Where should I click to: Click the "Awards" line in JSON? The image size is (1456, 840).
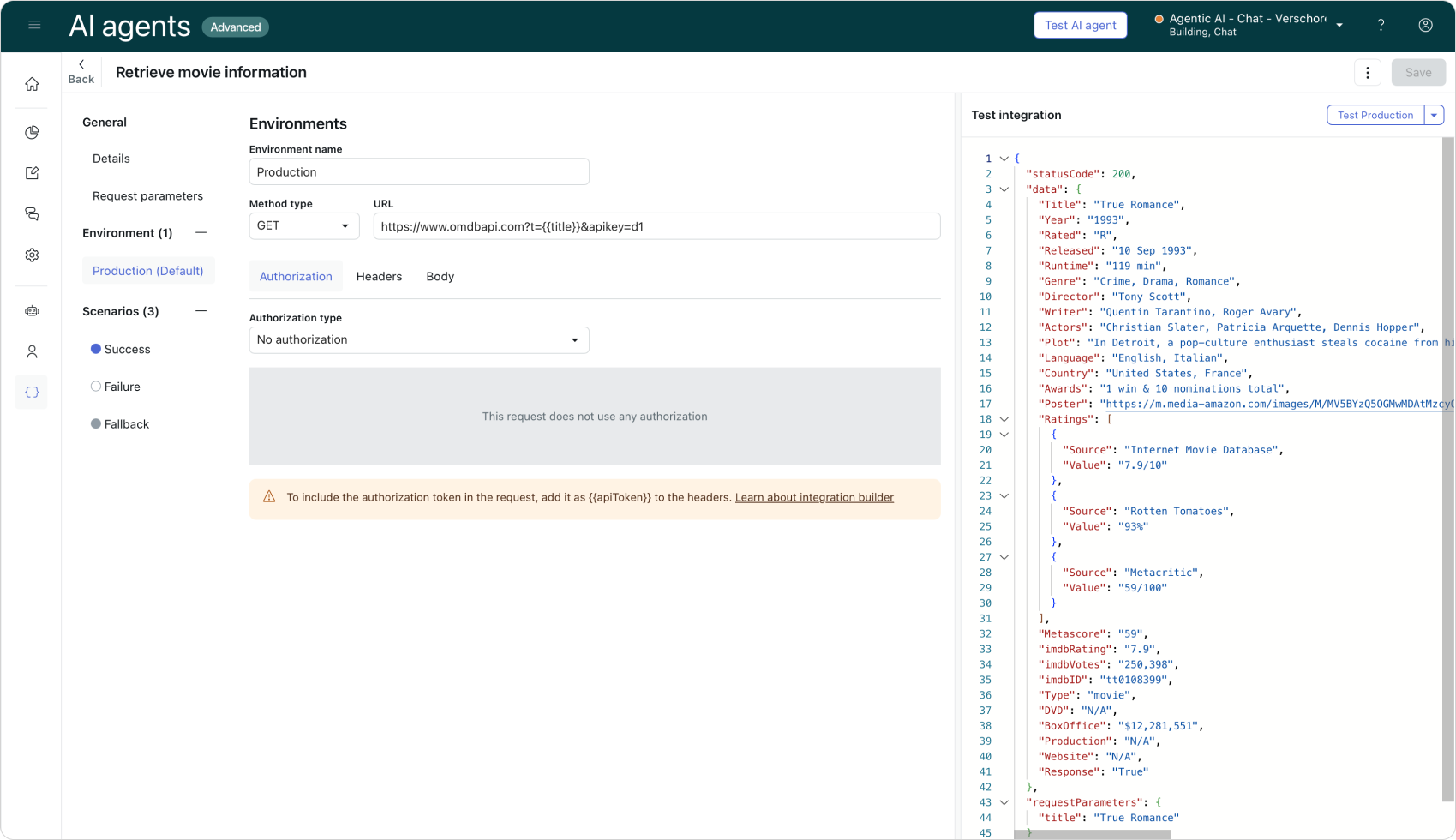point(1164,388)
